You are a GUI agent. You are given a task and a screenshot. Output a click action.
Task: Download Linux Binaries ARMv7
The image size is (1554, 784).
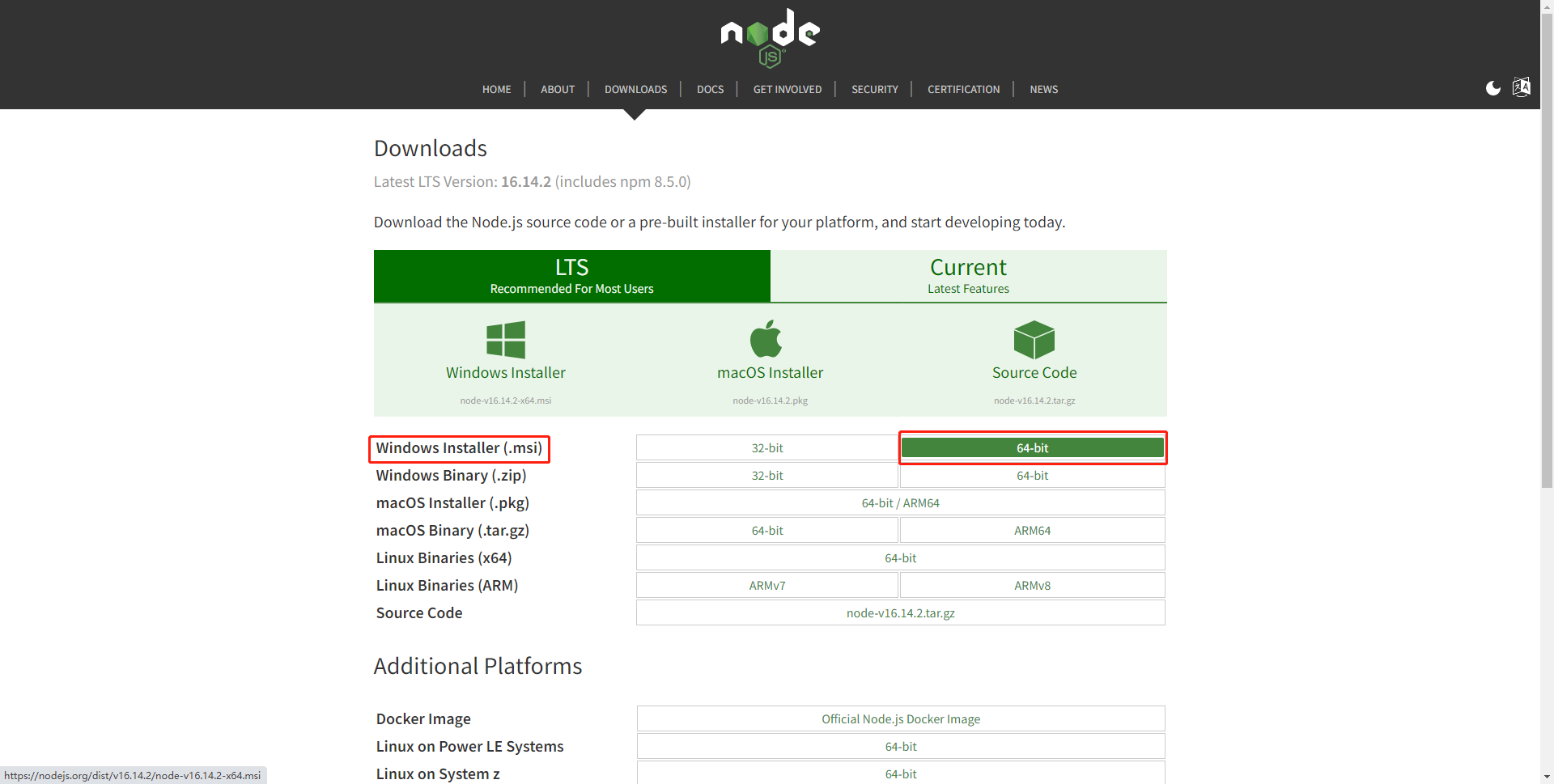click(767, 586)
